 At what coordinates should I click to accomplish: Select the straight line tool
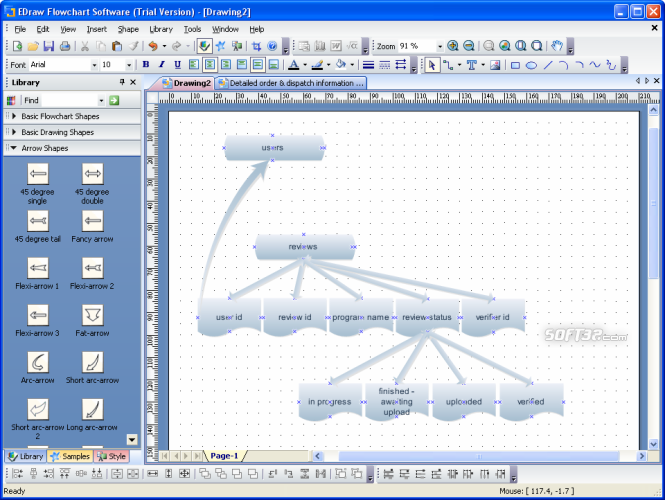(548, 65)
